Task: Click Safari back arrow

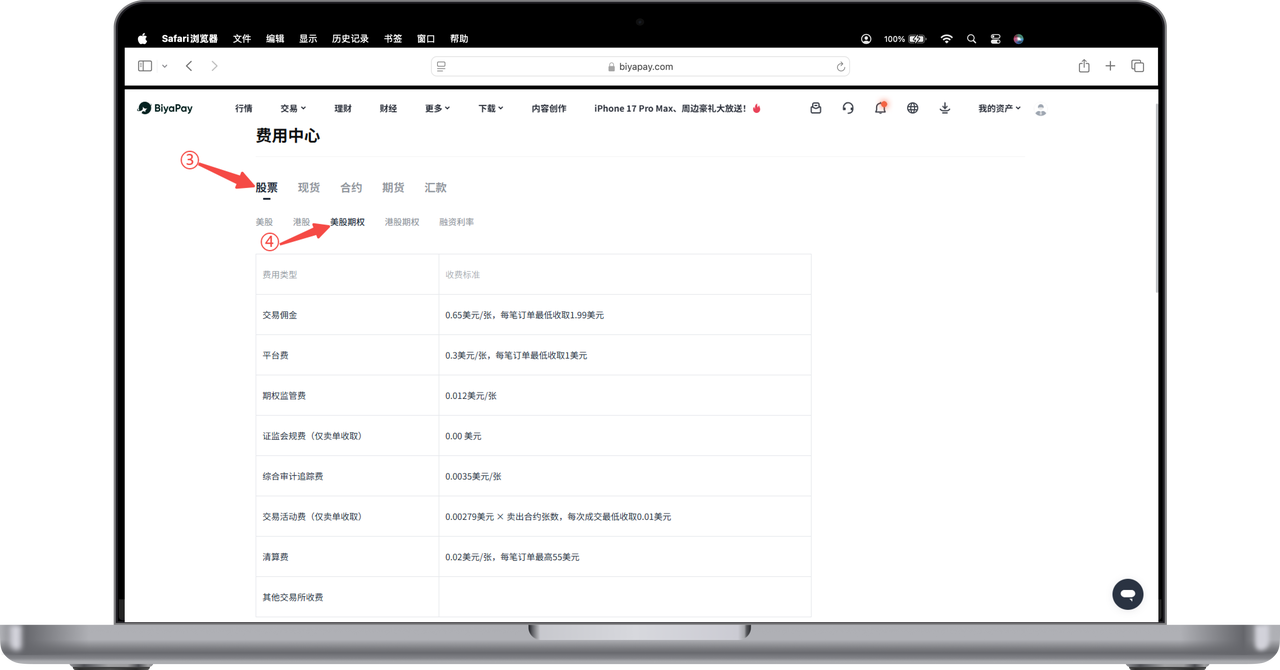Action: tap(189, 66)
